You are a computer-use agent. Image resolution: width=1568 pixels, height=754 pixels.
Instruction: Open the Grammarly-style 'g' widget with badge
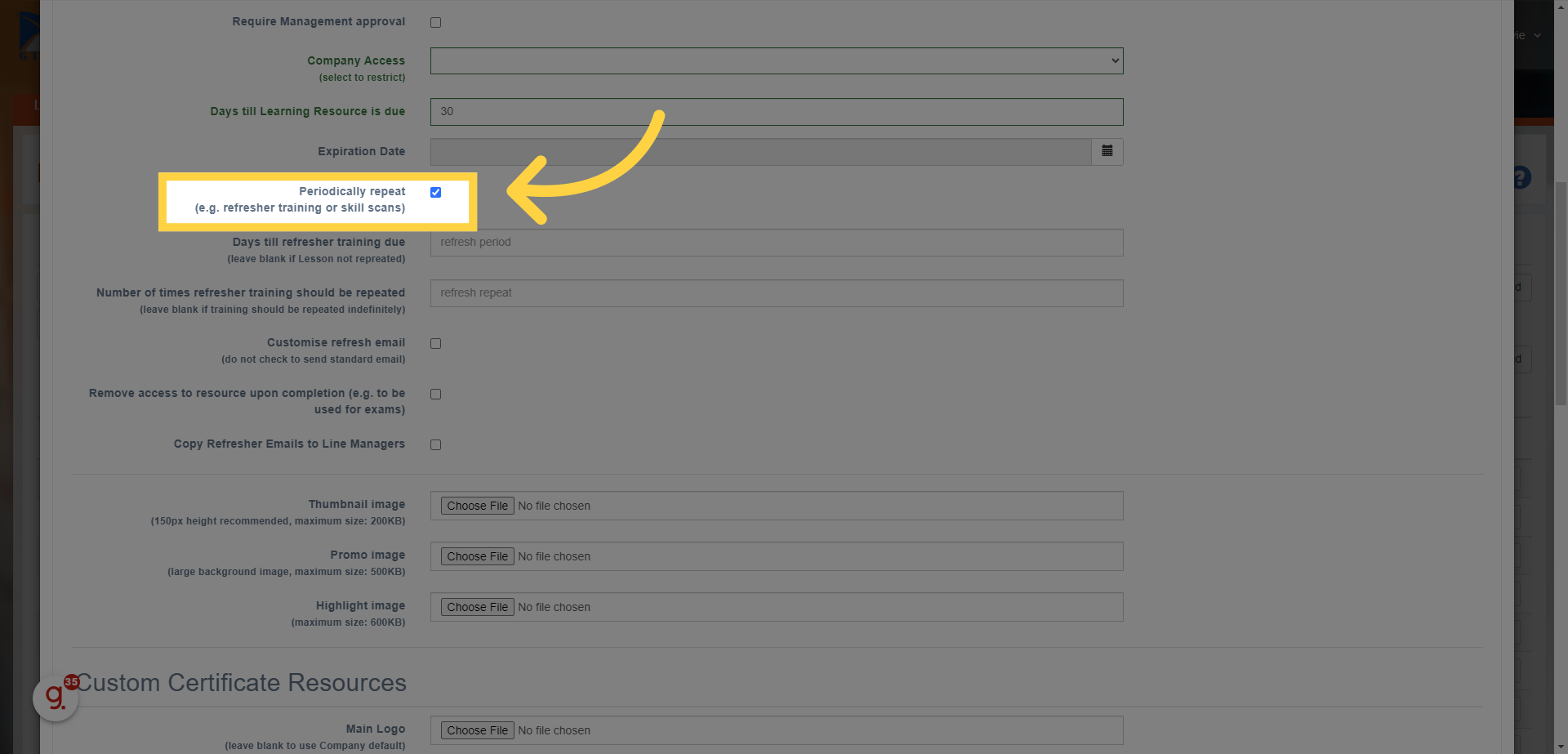pos(56,698)
